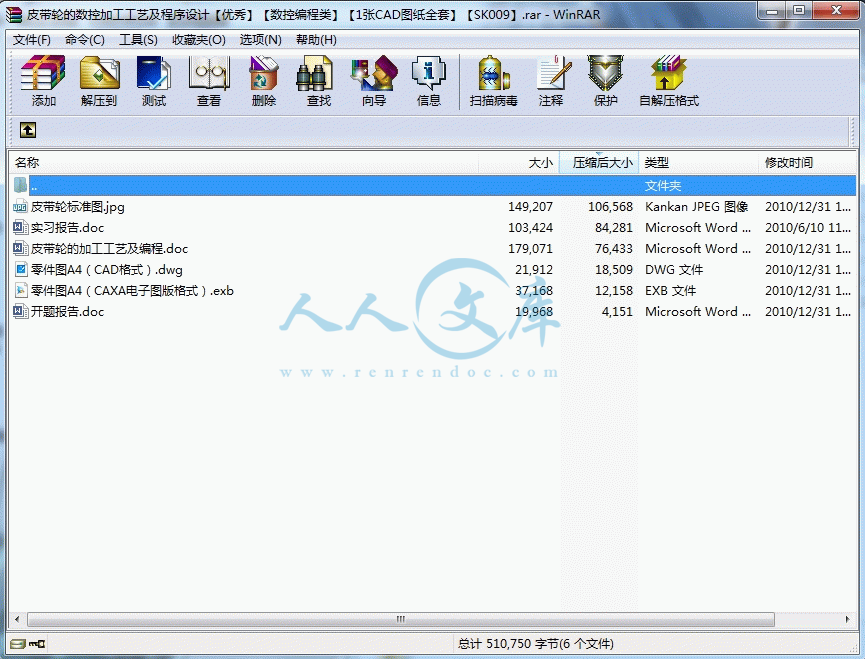865x659 pixels.
Task: Click packed size 4,151
Action: pyautogui.click(x=617, y=312)
